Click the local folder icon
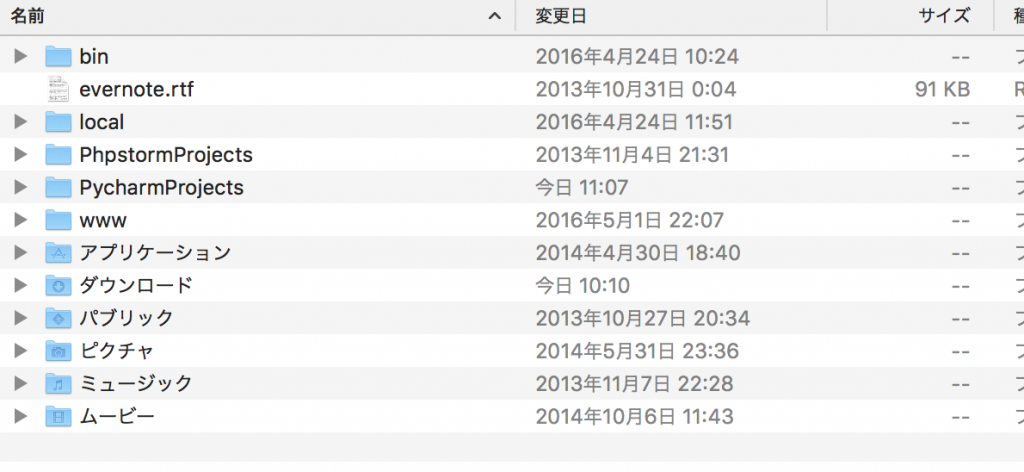The width and height of the screenshot is (1024, 472). (59, 122)
